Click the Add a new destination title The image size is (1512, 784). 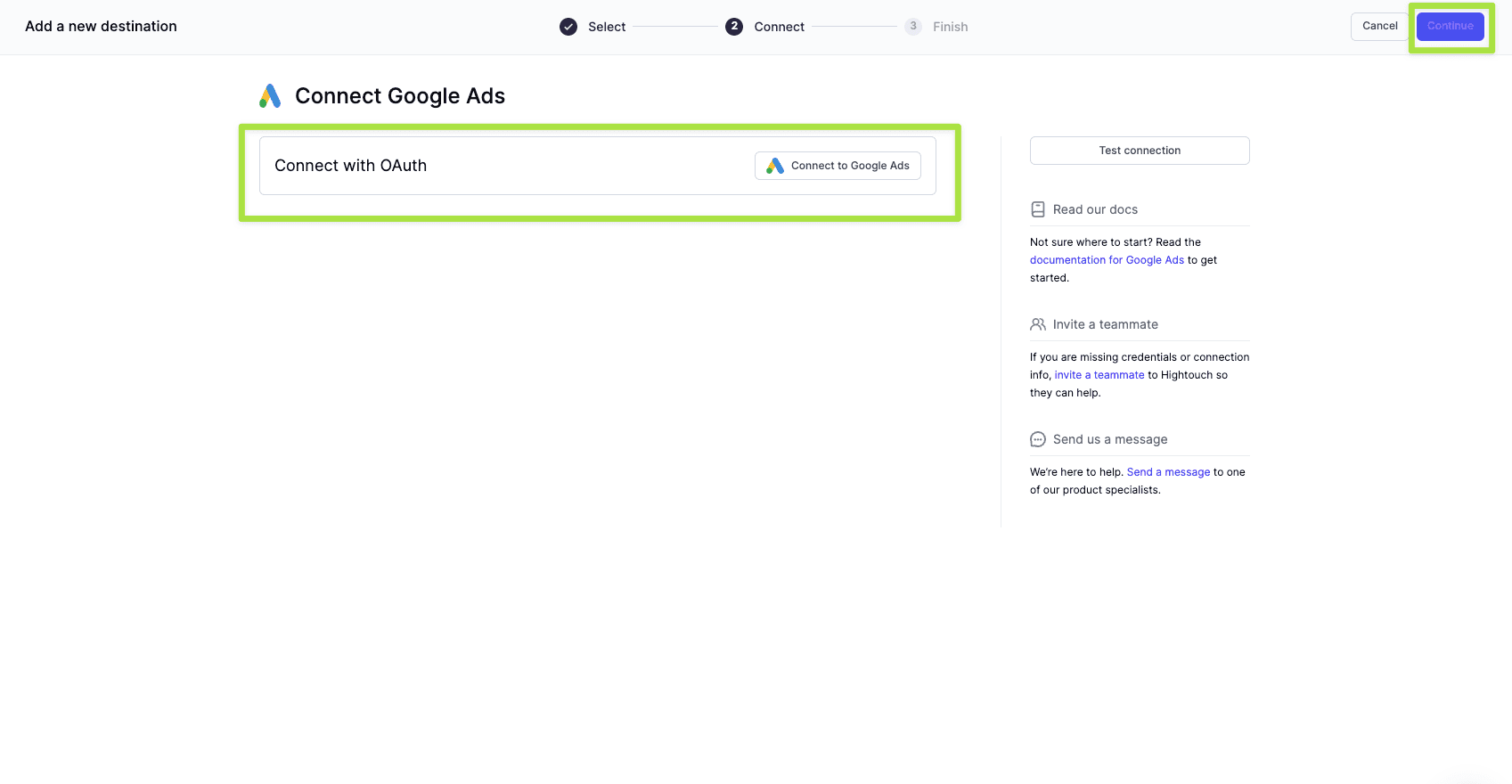(x=101, y=27)
